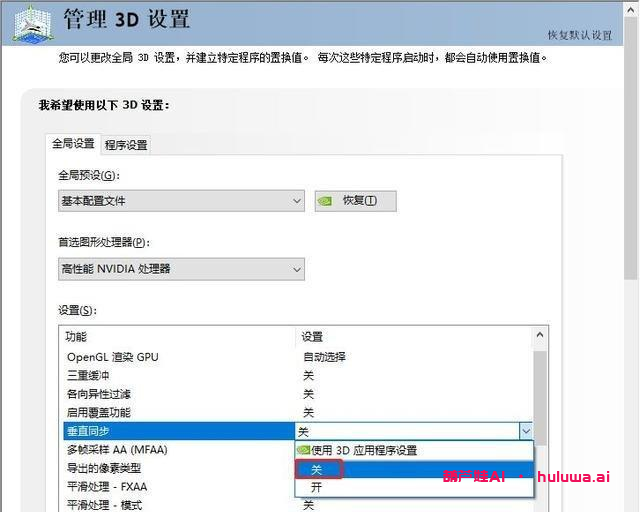Open the 程序设置 tab
The width and height of the screenshot is (640, 512).
tap(126, 145)
